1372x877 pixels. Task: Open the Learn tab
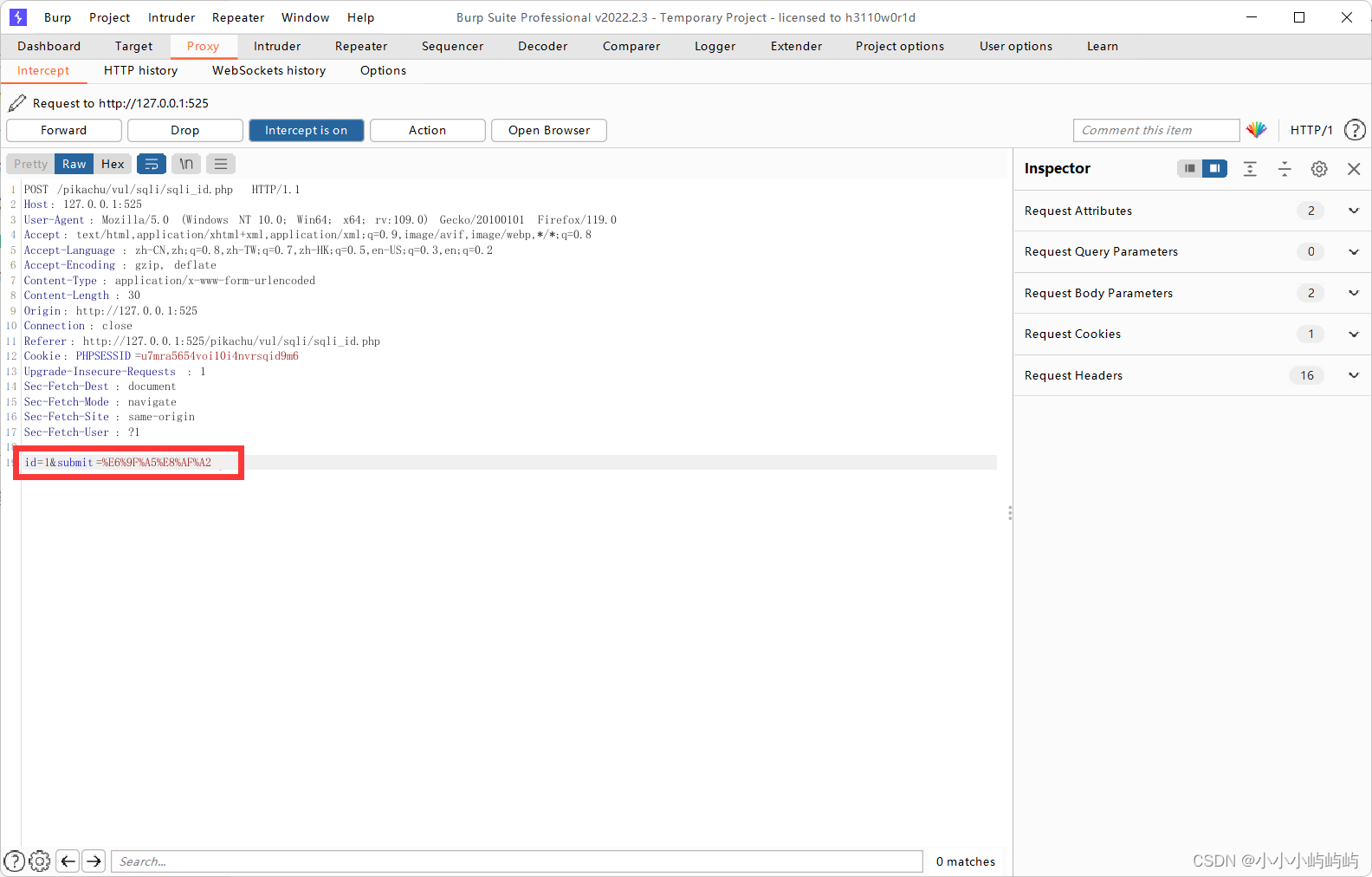(1103, 46)
